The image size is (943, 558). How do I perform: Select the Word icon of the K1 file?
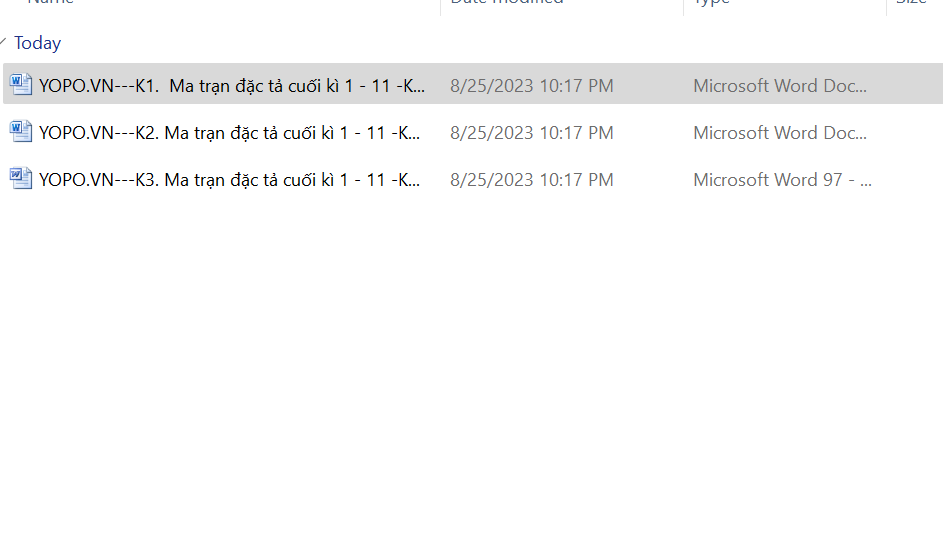tap(20, 84)
